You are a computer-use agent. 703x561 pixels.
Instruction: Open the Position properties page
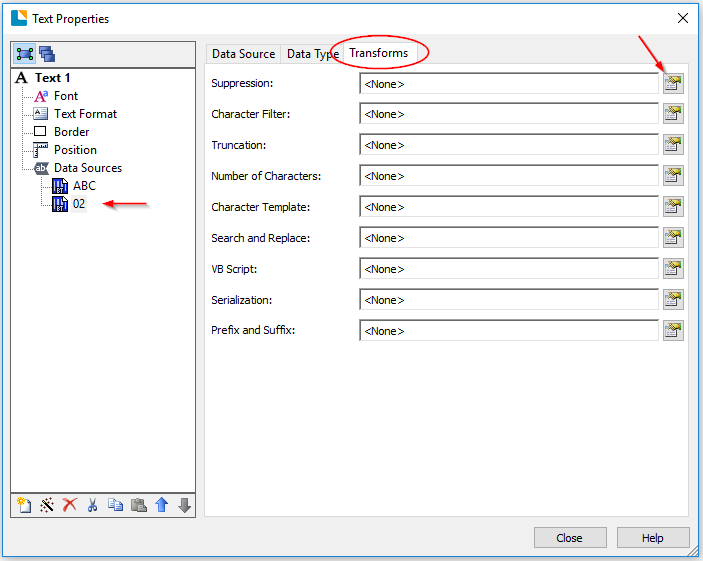point(75,150)
